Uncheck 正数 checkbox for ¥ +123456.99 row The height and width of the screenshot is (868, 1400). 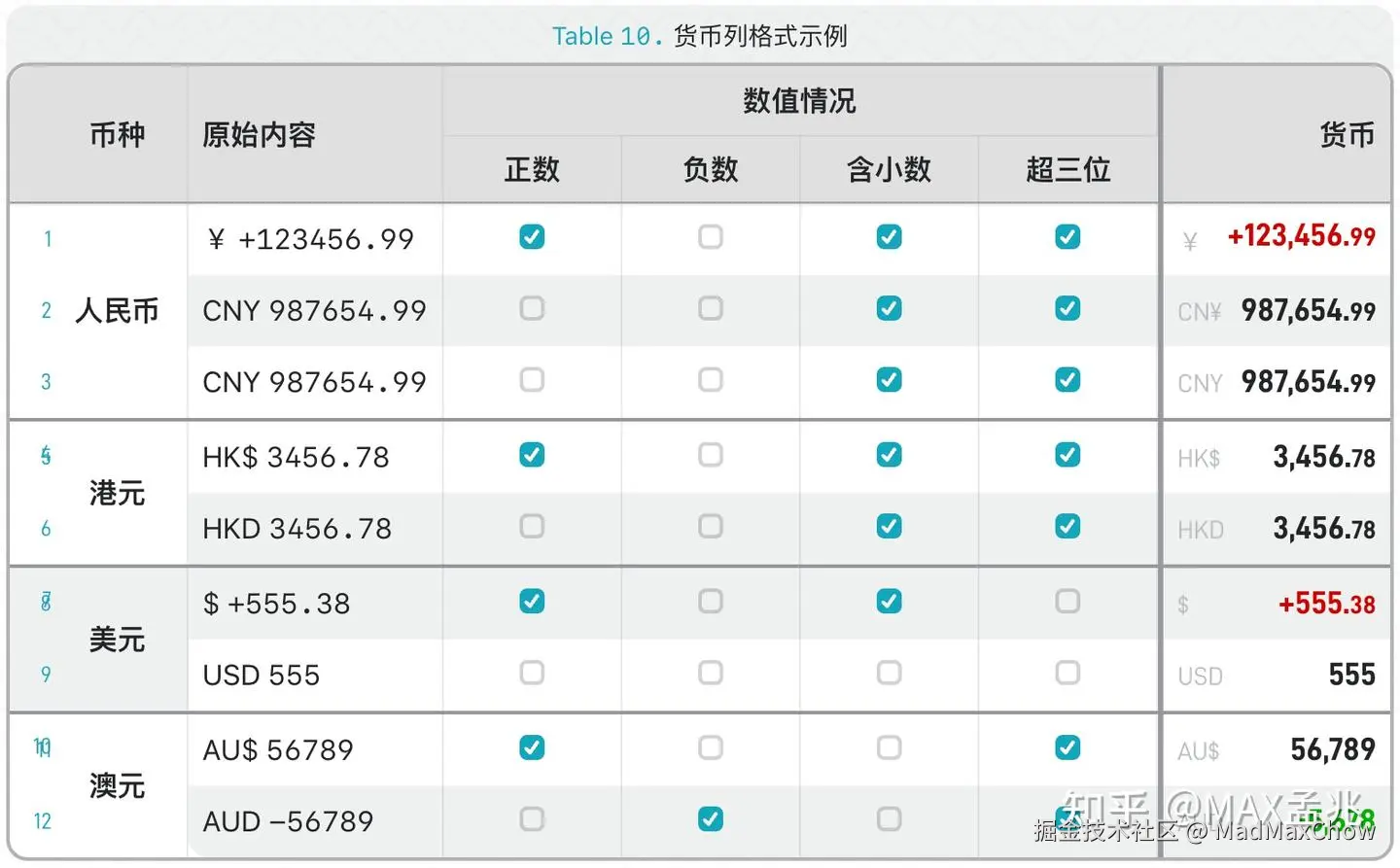(x=532, y=237)
